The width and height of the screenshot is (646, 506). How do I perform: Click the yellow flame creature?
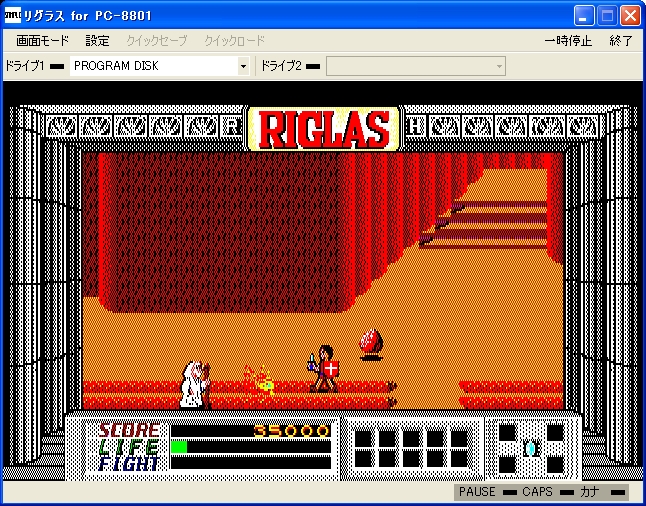(260, 380)
